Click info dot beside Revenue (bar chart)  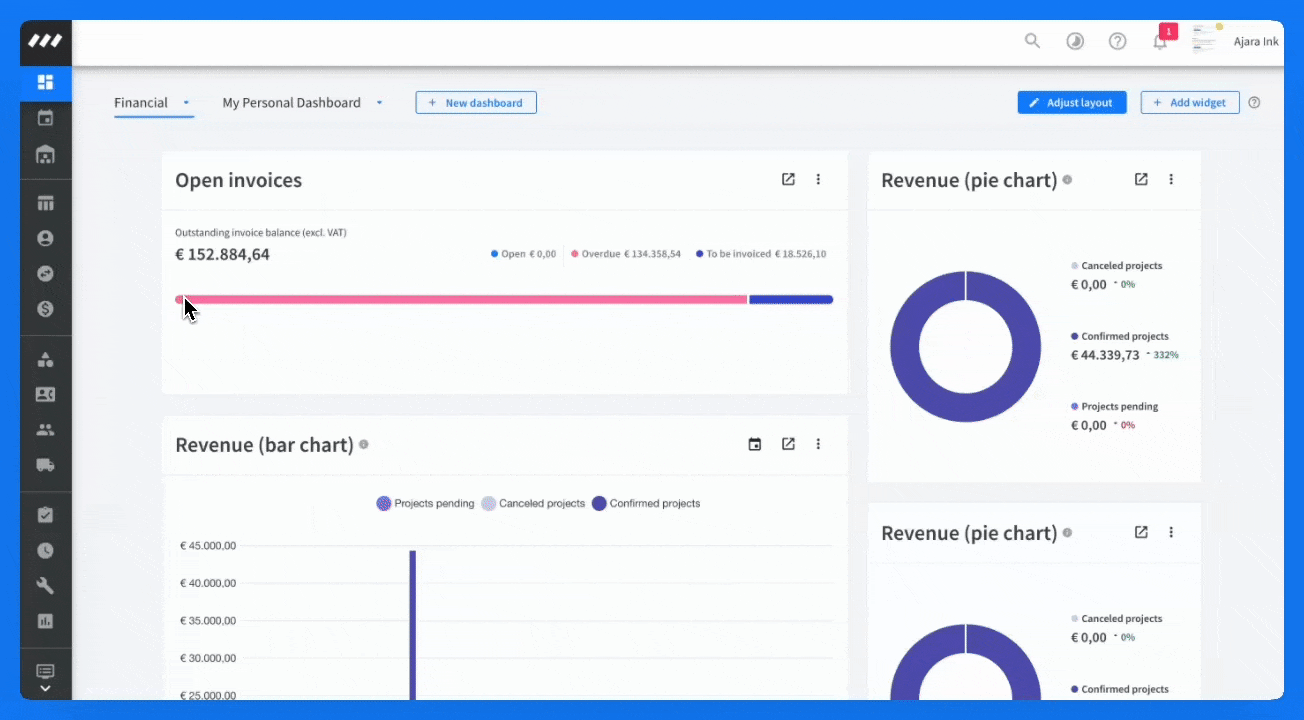(364, 444)
